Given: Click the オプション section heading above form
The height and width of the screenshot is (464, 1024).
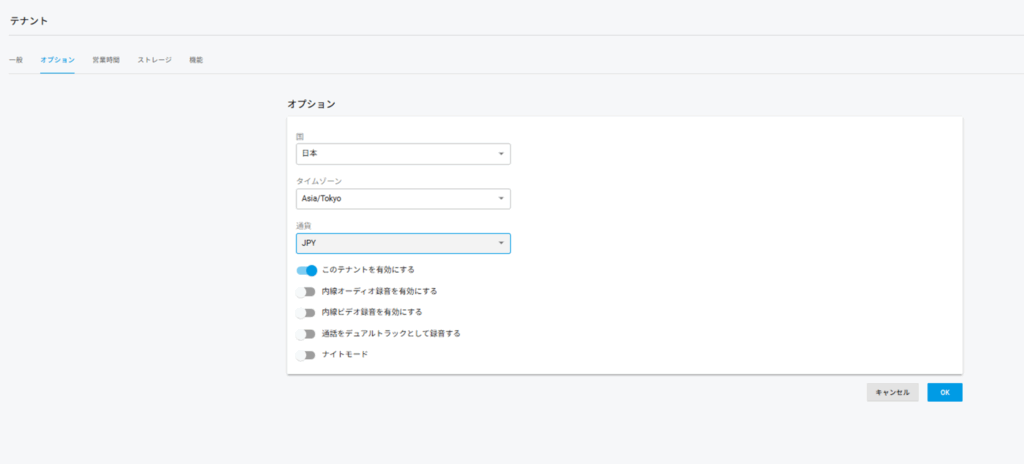Looking at the screenshot, I should coord(311,104).
